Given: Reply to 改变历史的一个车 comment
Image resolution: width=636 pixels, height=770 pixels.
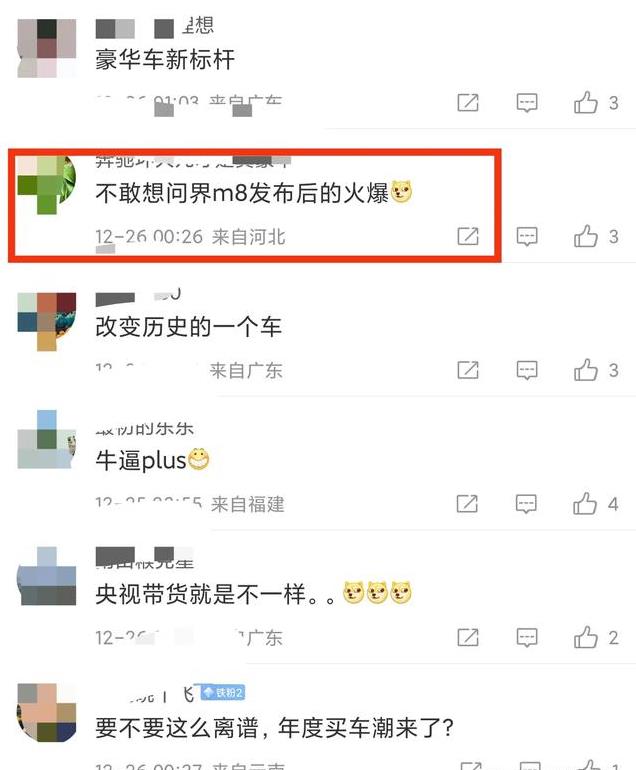Looking at the screenshot, I should pos(526,370).
